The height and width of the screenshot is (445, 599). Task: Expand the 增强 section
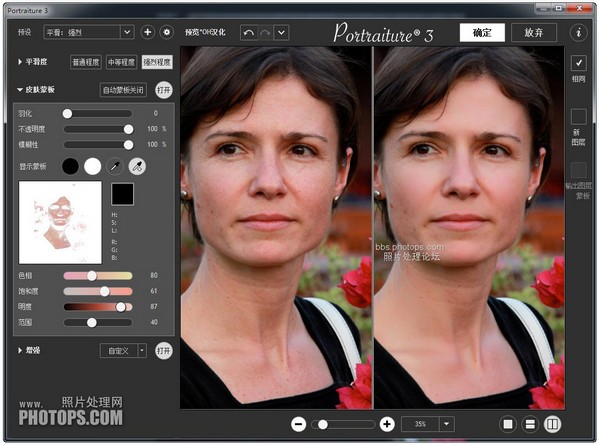point(20,350)
